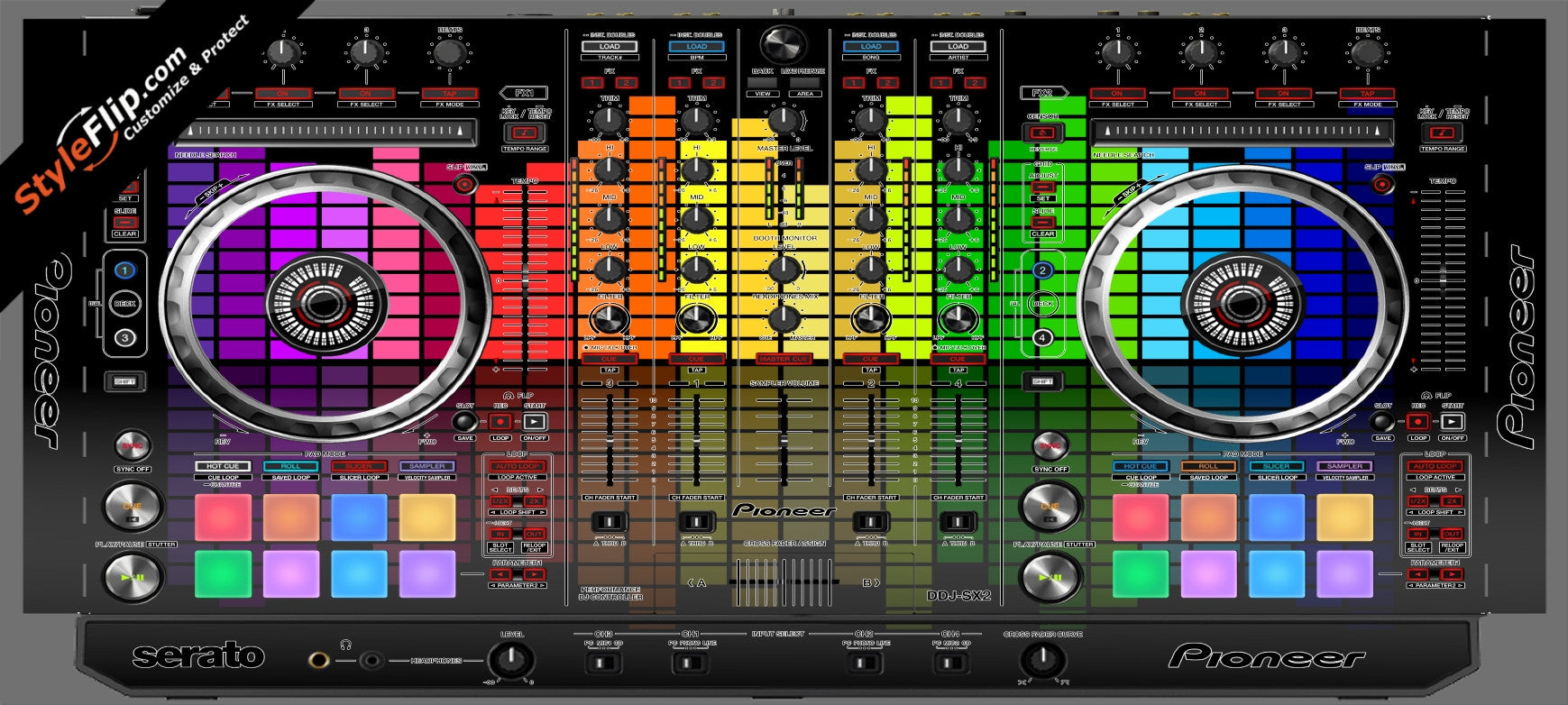Click the right deck FLIP REC button
The height and width of the screenshot is (705, 1568).
pos(1417,422)
